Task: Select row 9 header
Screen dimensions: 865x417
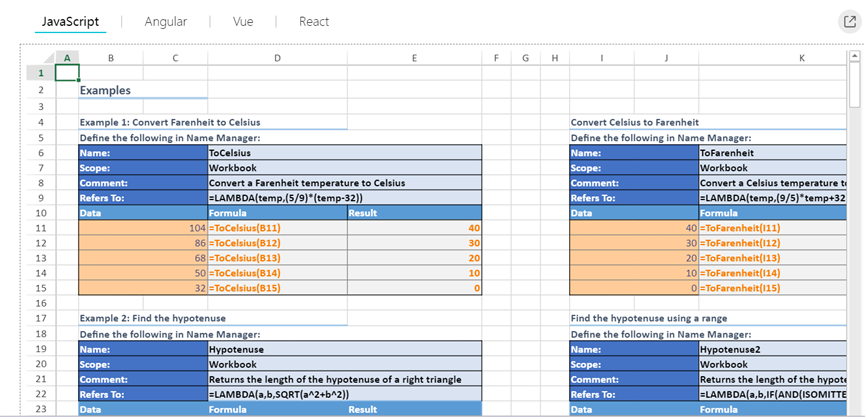Action: 41,198
